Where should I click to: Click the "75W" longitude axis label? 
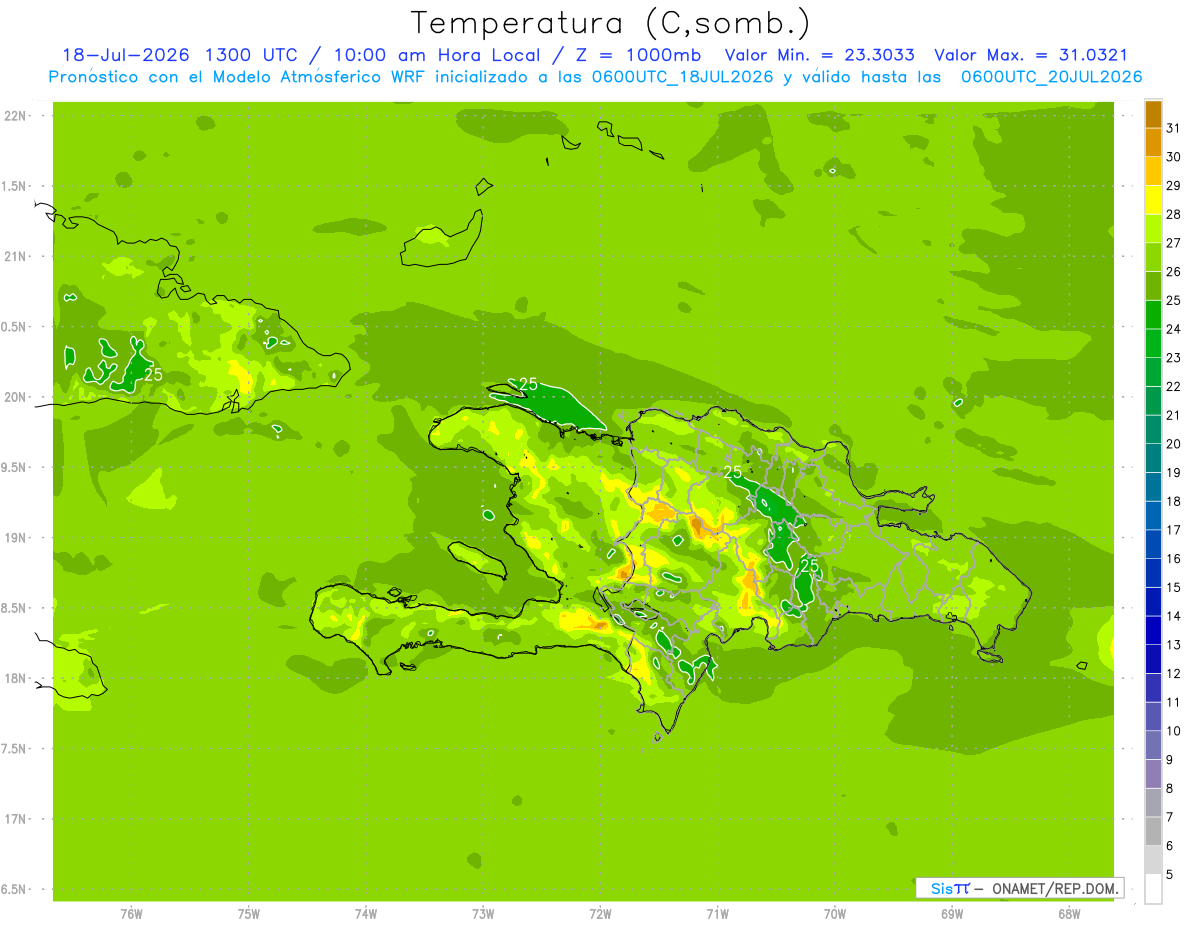point(249,914)
